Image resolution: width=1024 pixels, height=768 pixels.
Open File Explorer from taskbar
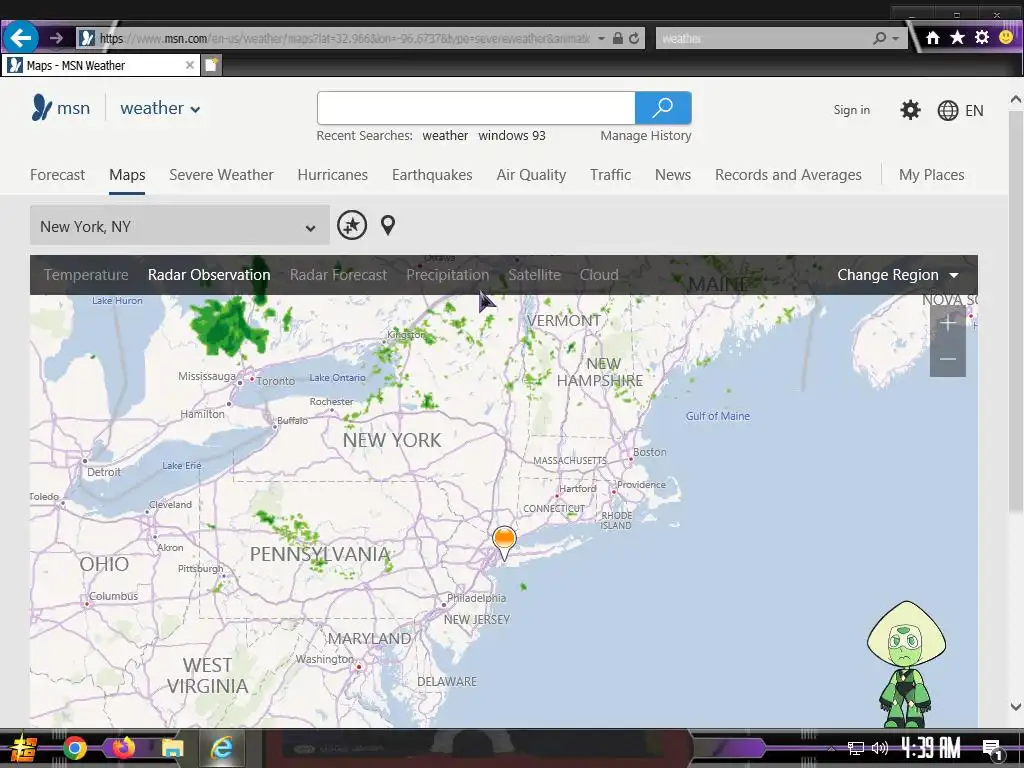tap(172, 748)
